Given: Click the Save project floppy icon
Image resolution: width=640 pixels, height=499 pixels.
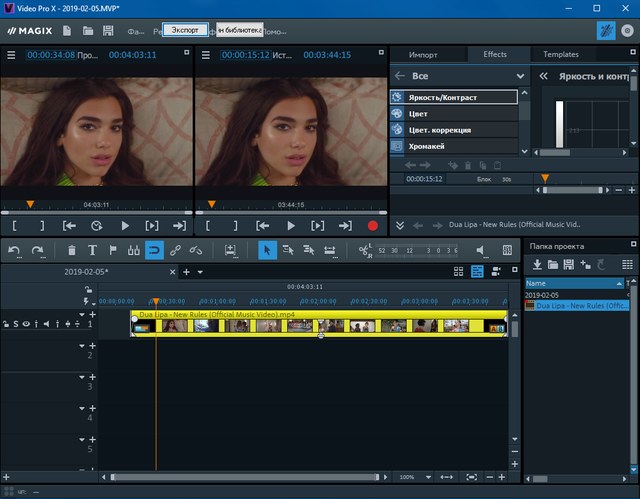Looking at the screenshot, I should 110,31.
